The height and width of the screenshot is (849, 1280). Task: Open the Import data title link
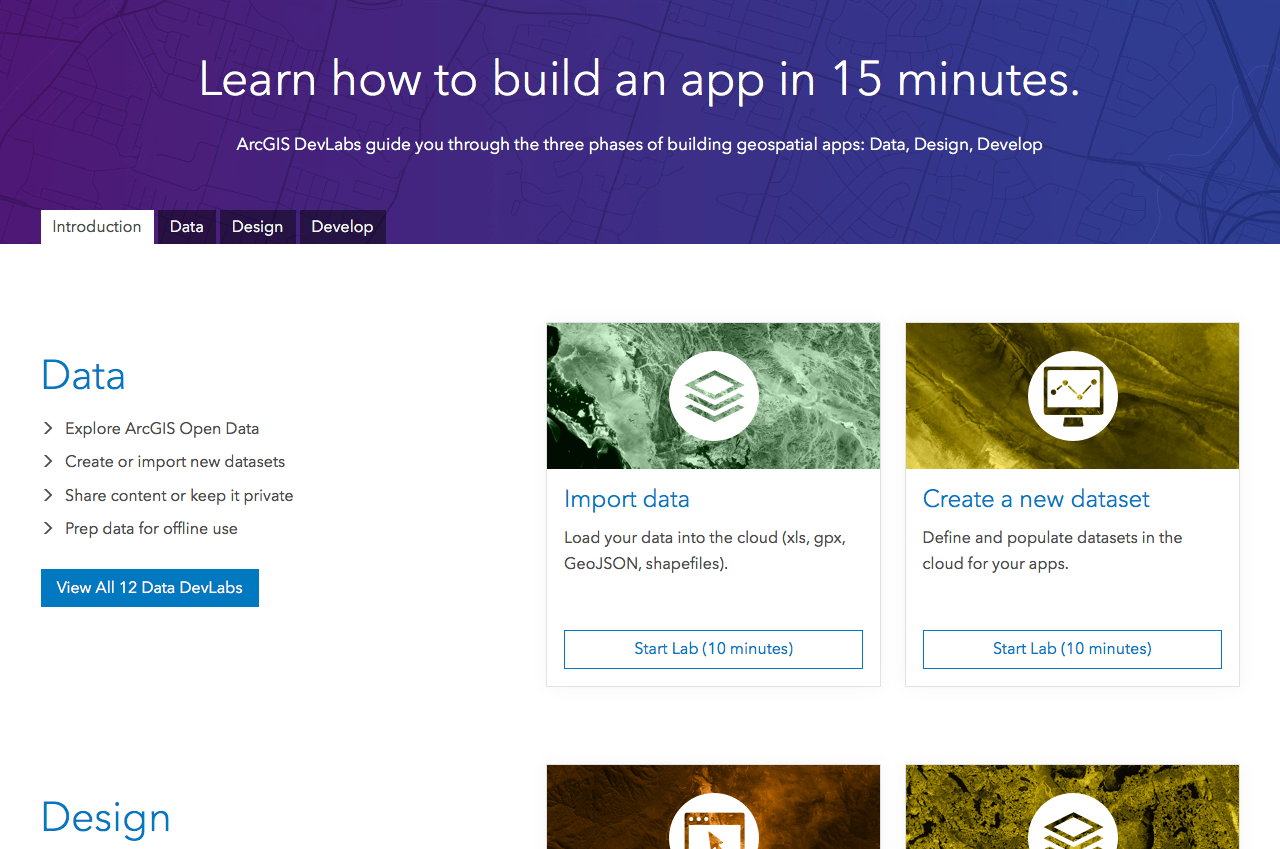click(627, 499)
